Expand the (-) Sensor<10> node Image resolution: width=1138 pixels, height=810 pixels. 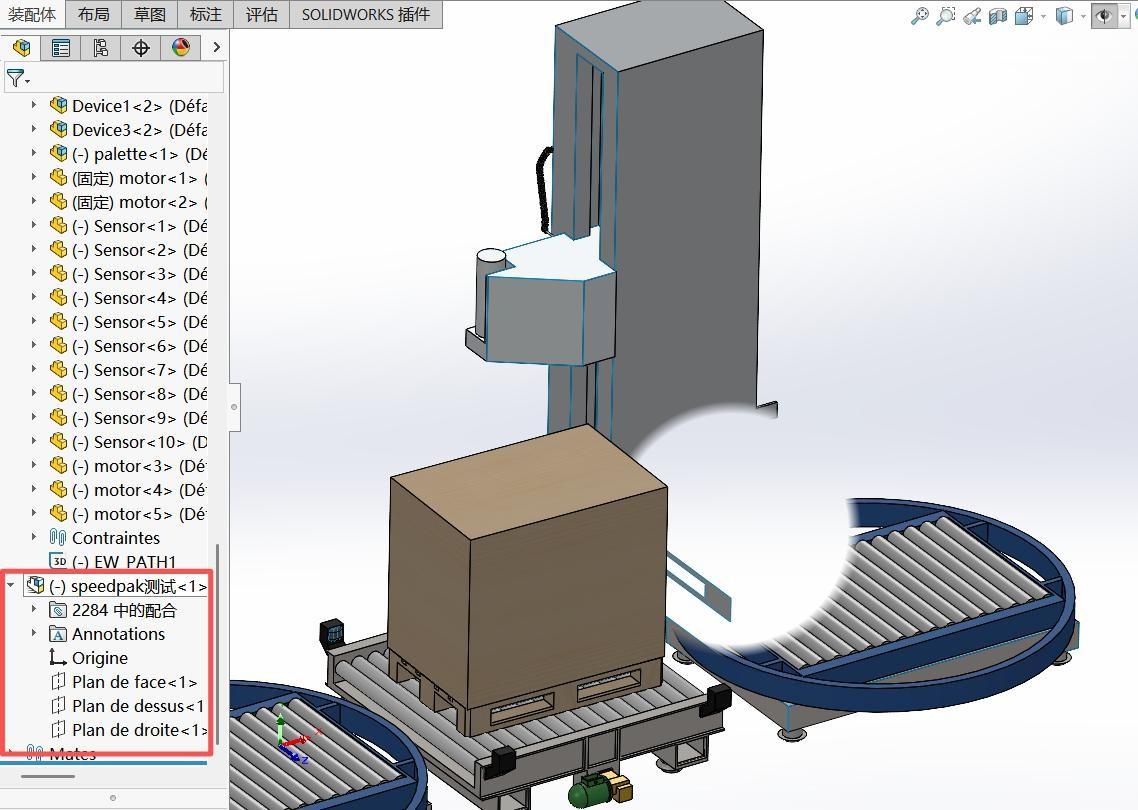[x=33, y=441]
